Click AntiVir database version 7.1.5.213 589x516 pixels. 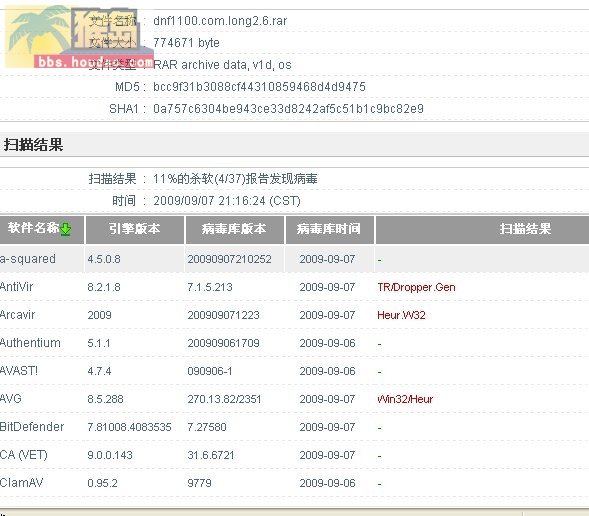(x=210, y=287)
